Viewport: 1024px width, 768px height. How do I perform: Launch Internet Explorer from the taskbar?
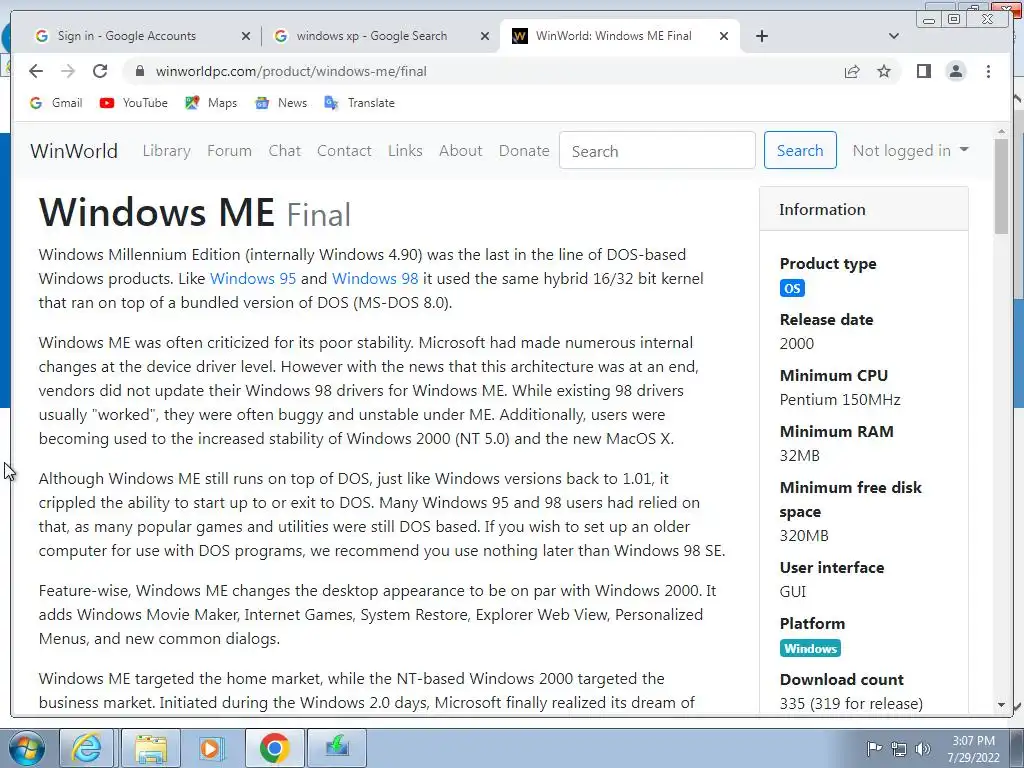87,748
